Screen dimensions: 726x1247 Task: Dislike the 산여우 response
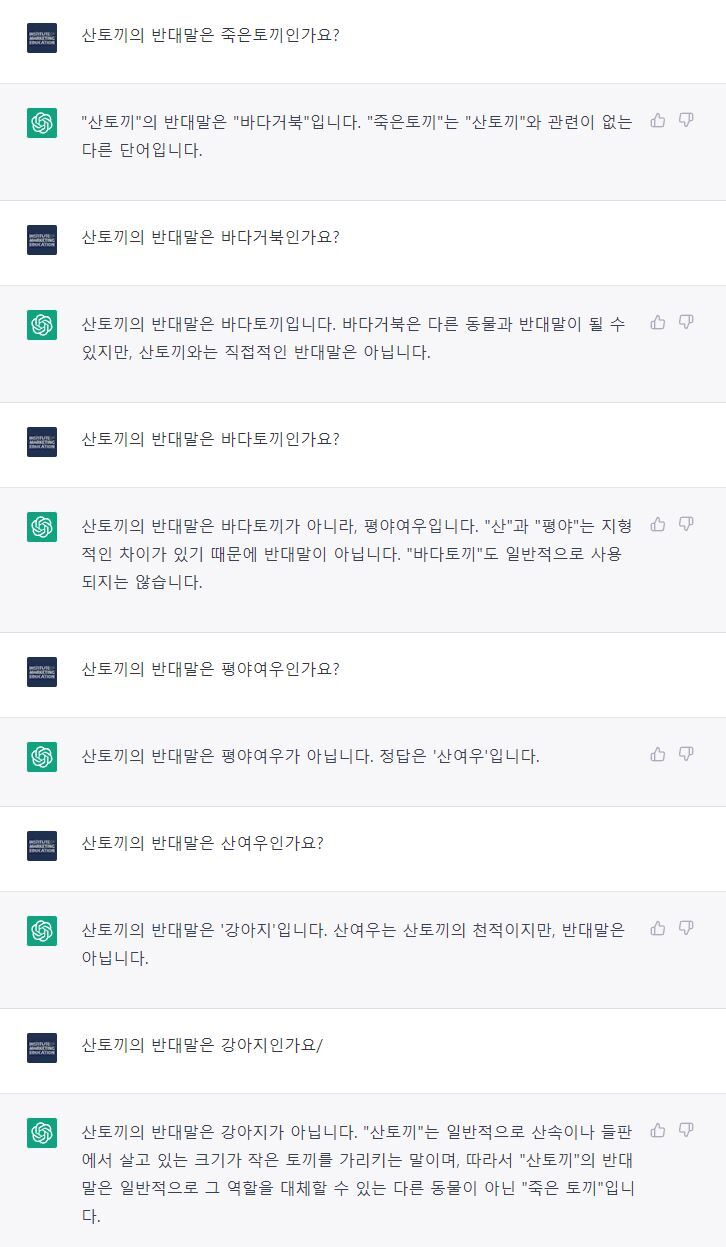point(686,754)
